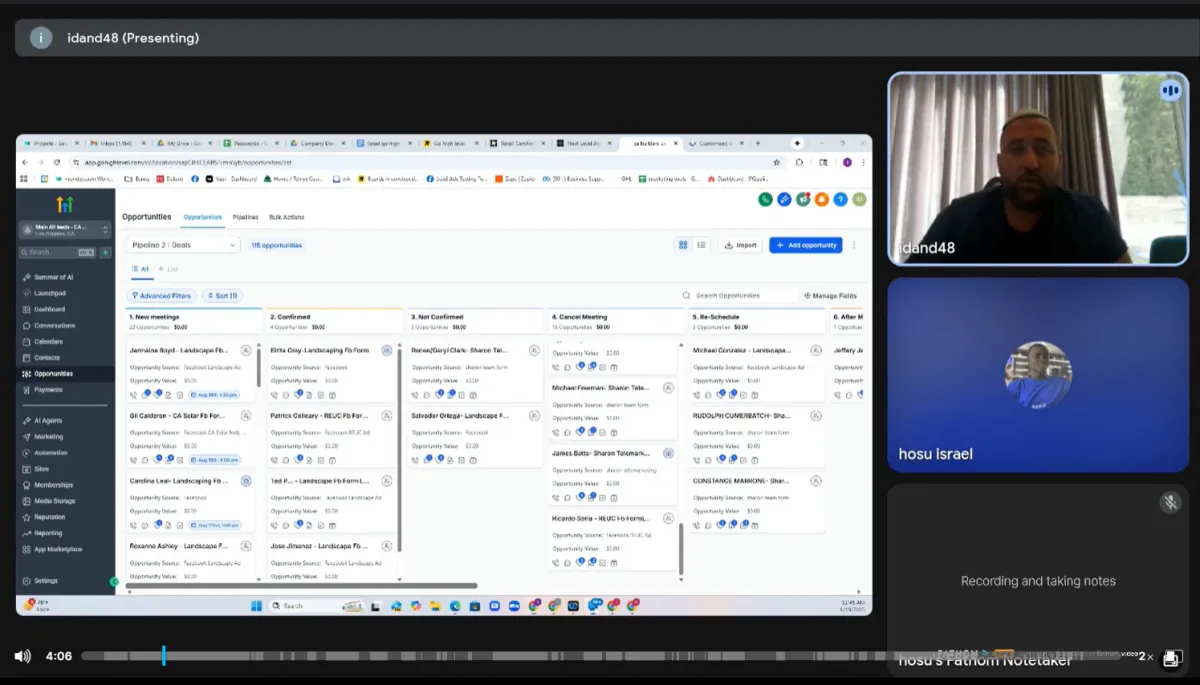Expand the Pipeline 2 : Deals dropdown

point(184,245)
